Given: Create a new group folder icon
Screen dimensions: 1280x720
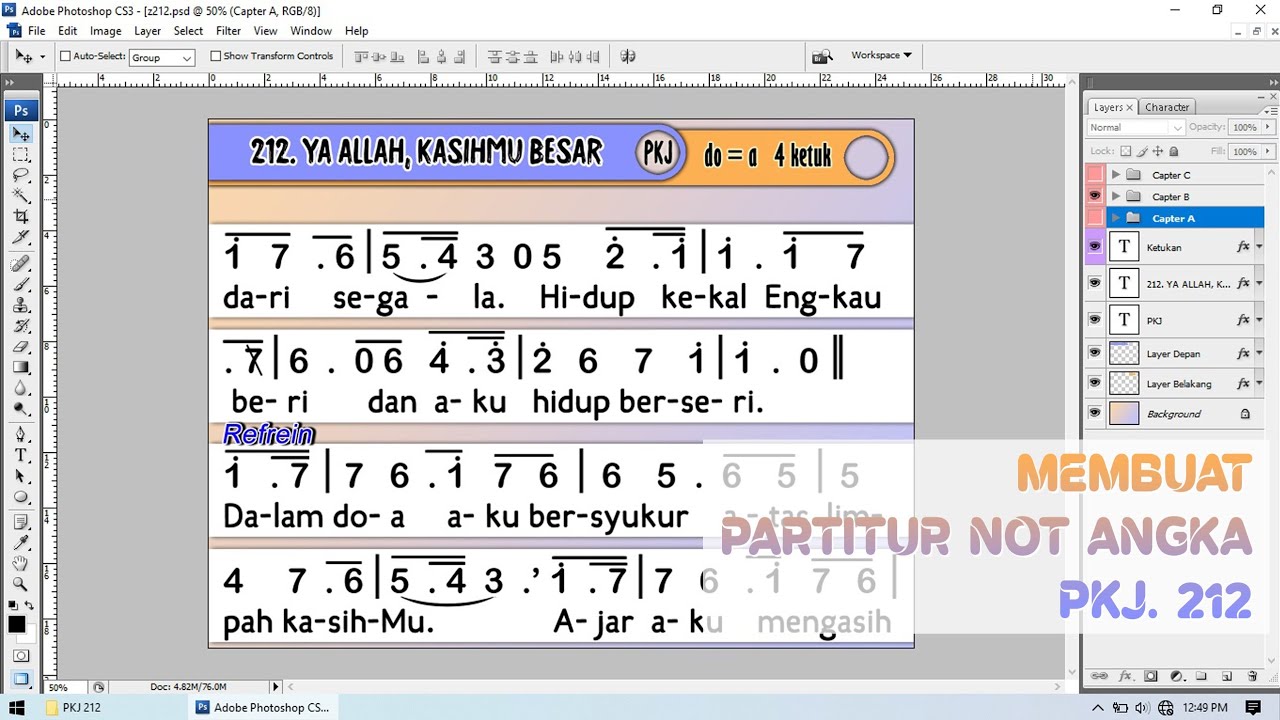Looking at the screenshot, I should [x=1201, y=676].
